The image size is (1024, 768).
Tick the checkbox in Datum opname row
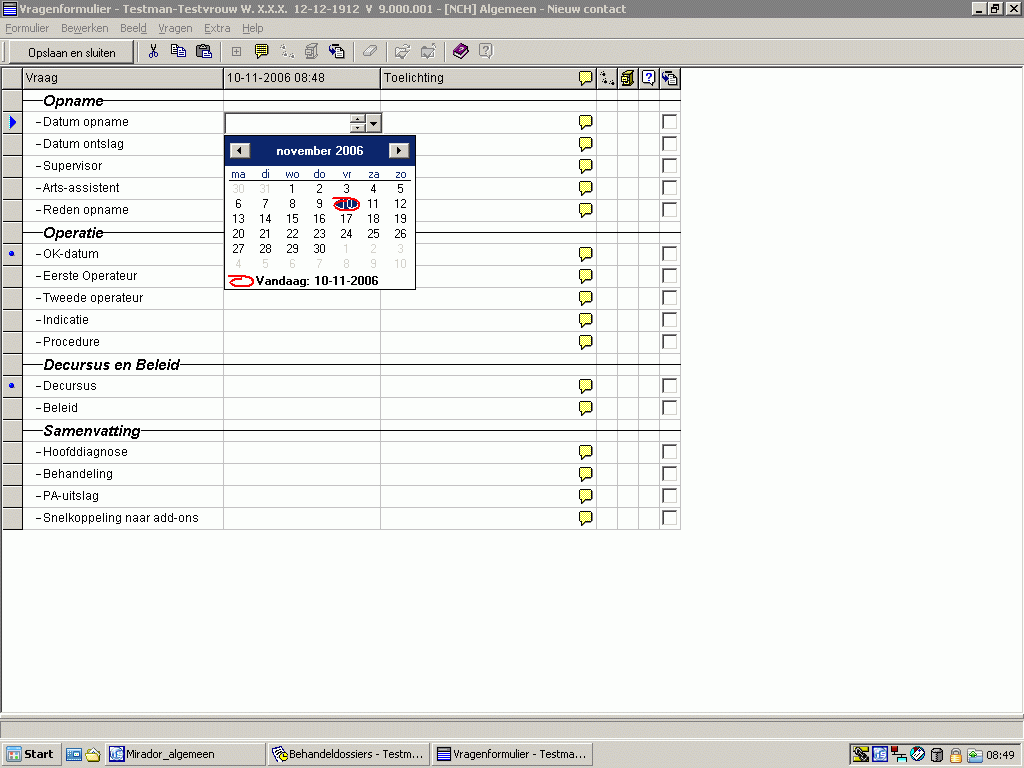point(670,122)
